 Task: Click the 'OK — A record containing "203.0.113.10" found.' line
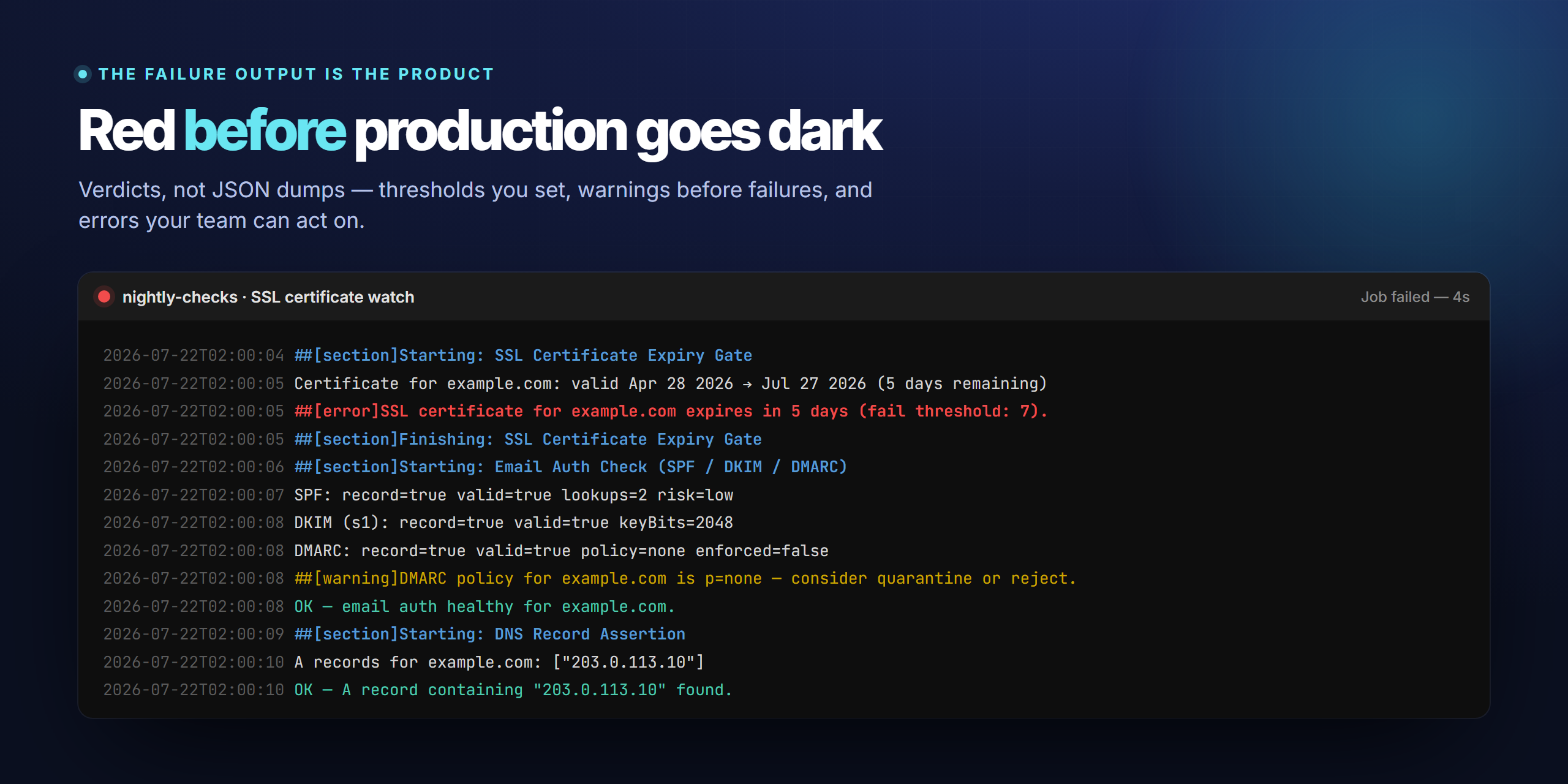pos(513,690)
